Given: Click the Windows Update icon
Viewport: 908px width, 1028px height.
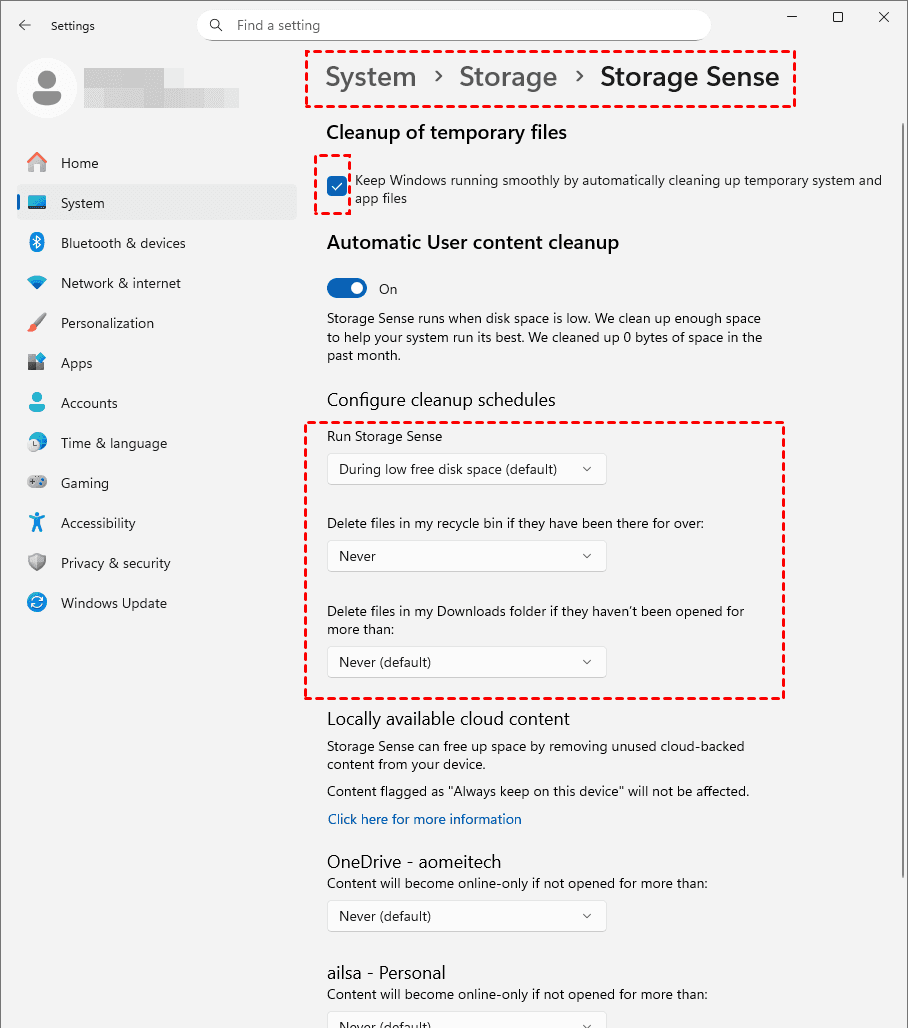Looking at the screenshot, I should coord(37,603).
